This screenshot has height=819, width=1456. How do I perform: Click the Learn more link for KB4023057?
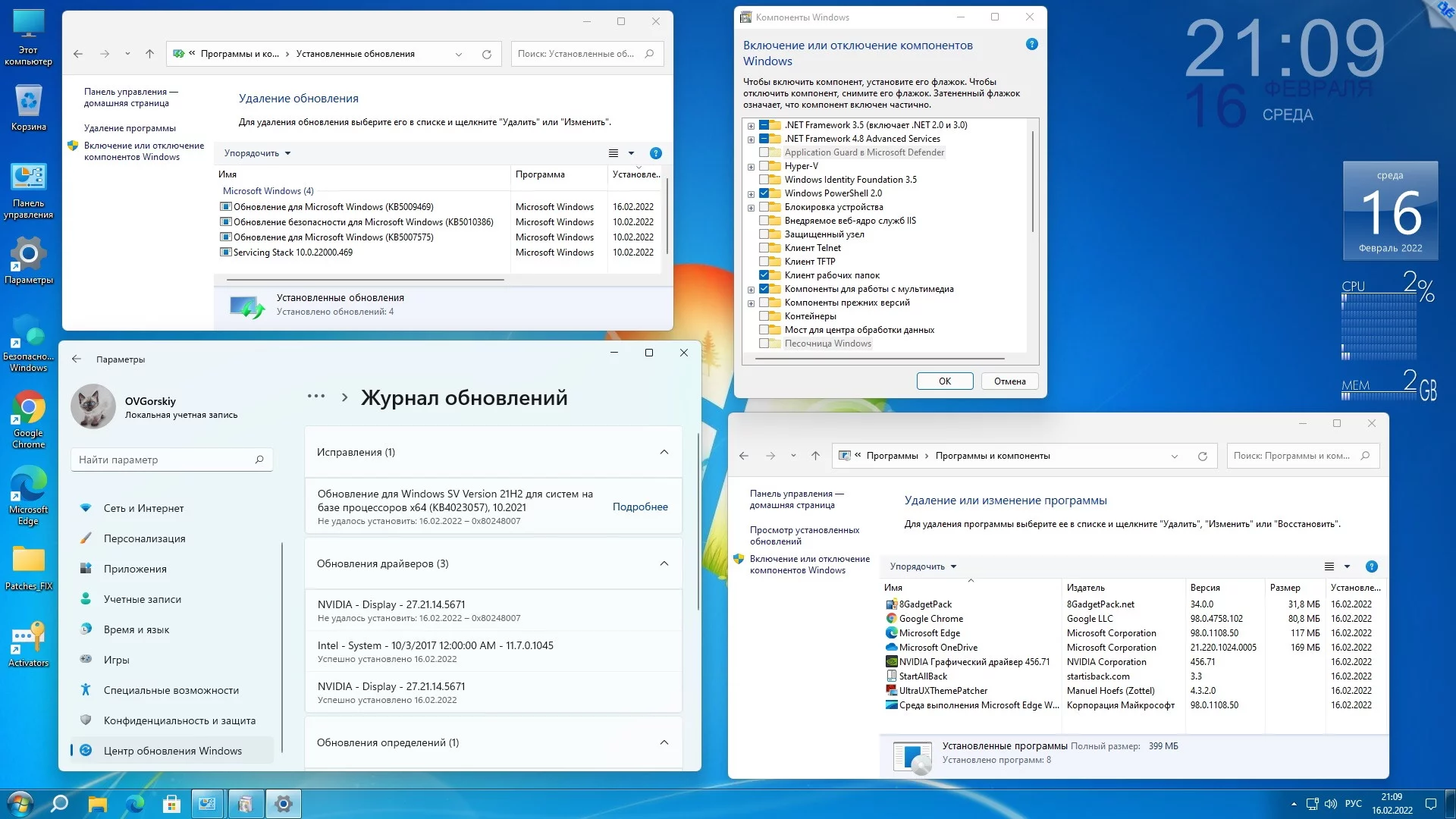(x=640, y=507)
